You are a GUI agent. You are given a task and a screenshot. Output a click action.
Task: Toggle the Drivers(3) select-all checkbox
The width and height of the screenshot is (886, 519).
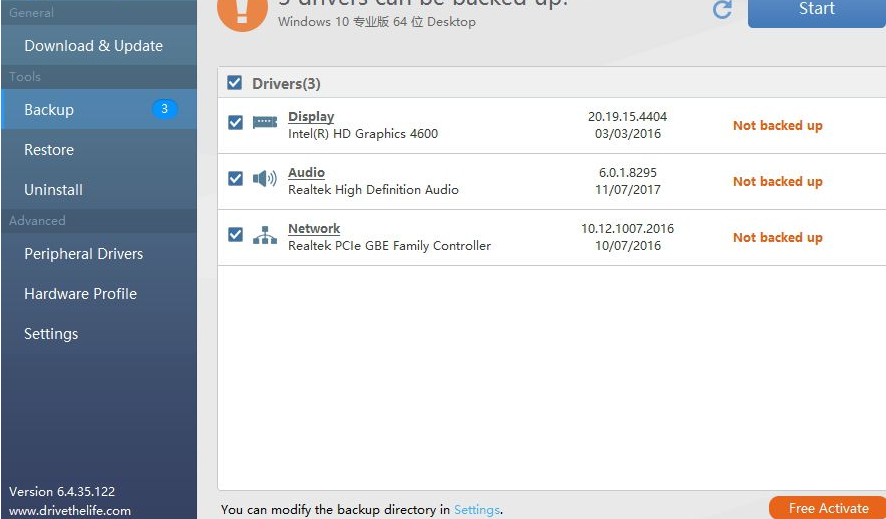235,83
